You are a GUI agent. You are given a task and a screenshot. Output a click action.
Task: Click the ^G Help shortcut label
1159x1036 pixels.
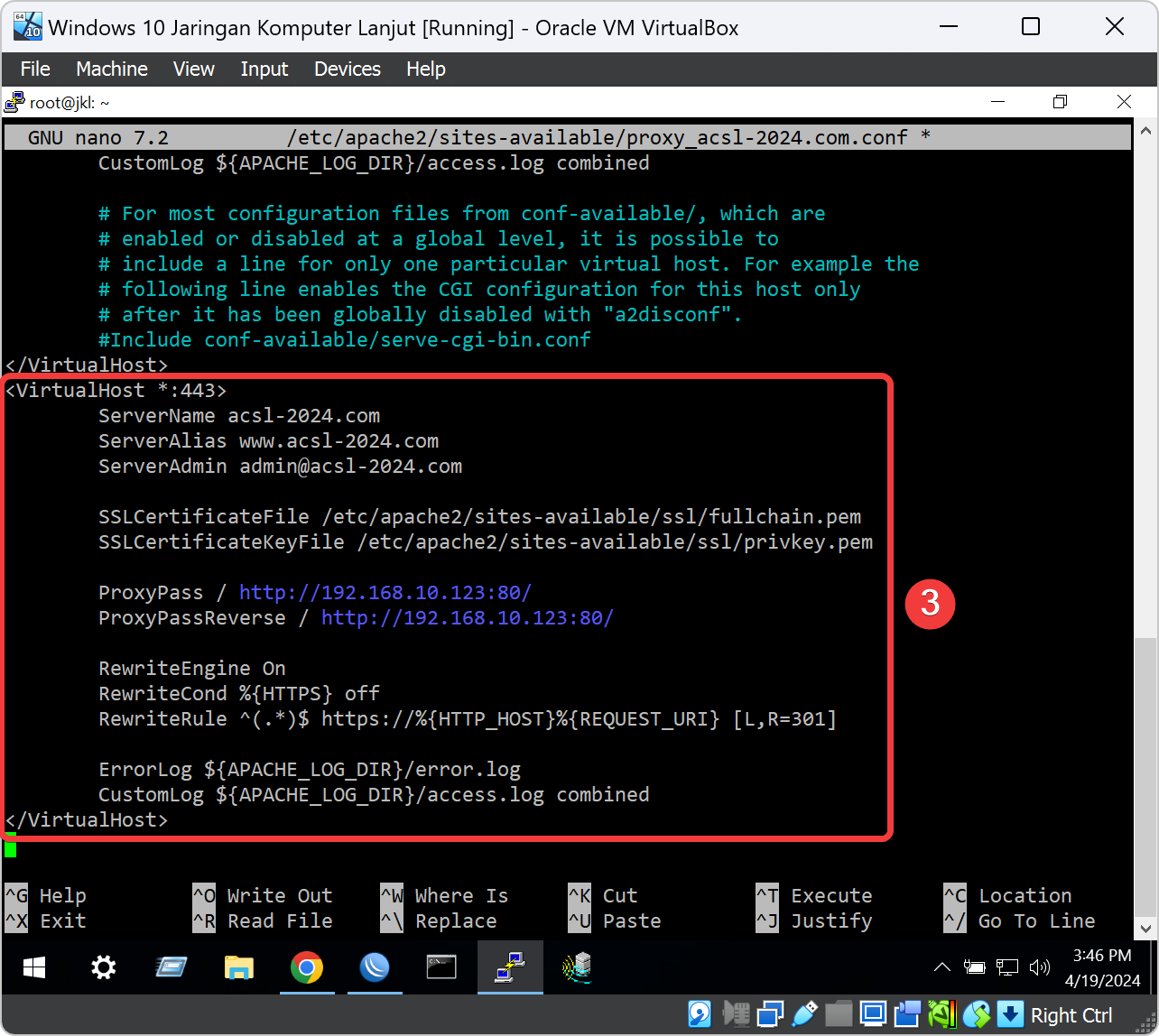coord(46,896)
